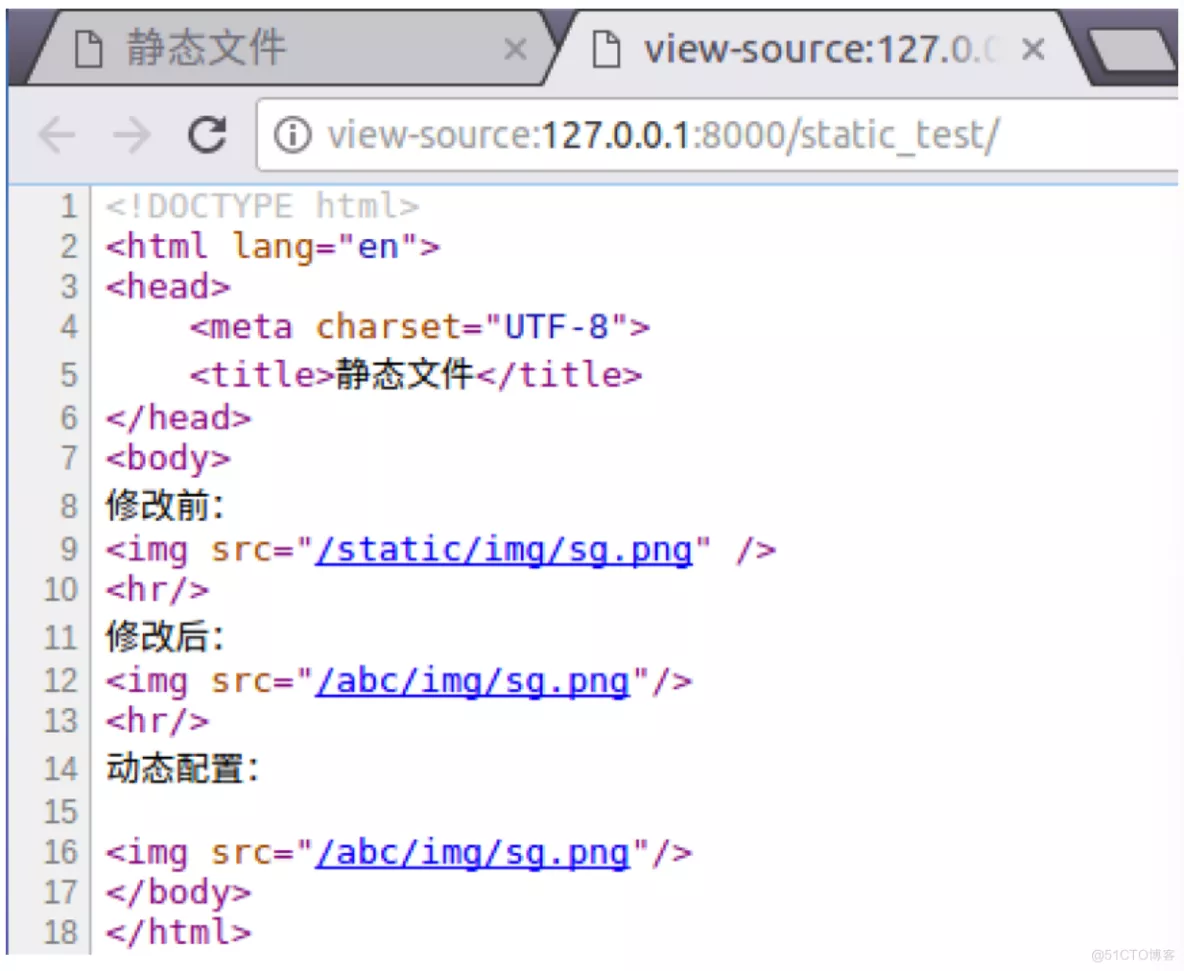Click the opening <head> tag

(x=168, y=287)
